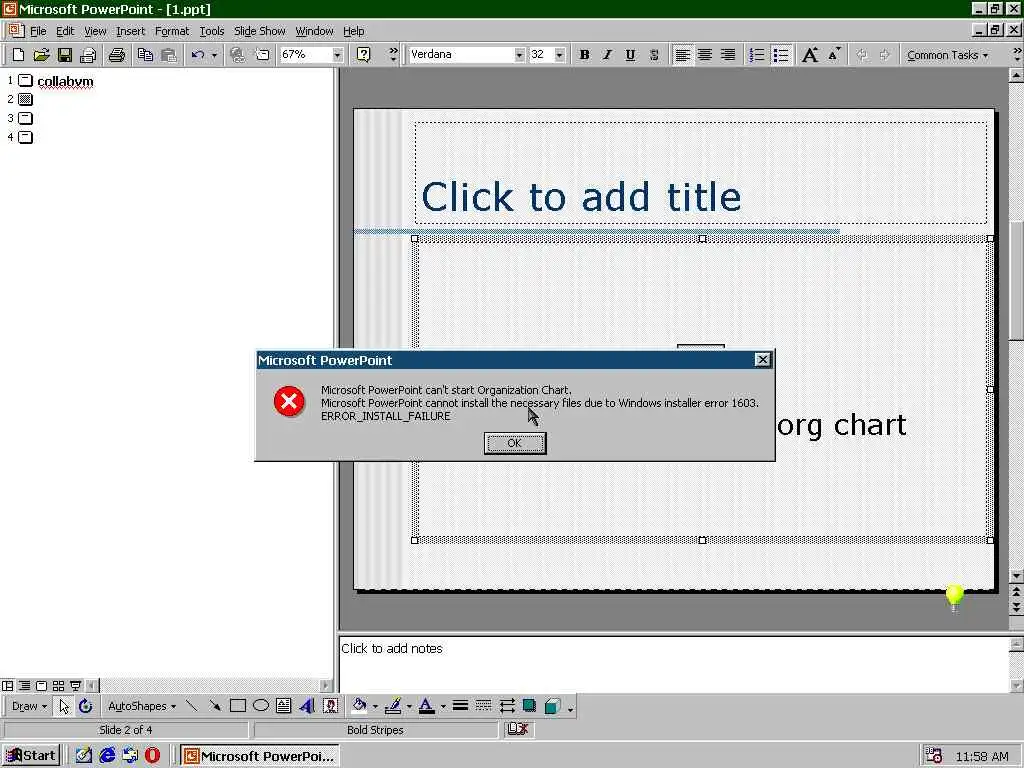Click the New blank presentation icon
Screen dimensions: 1024x768
18,55
